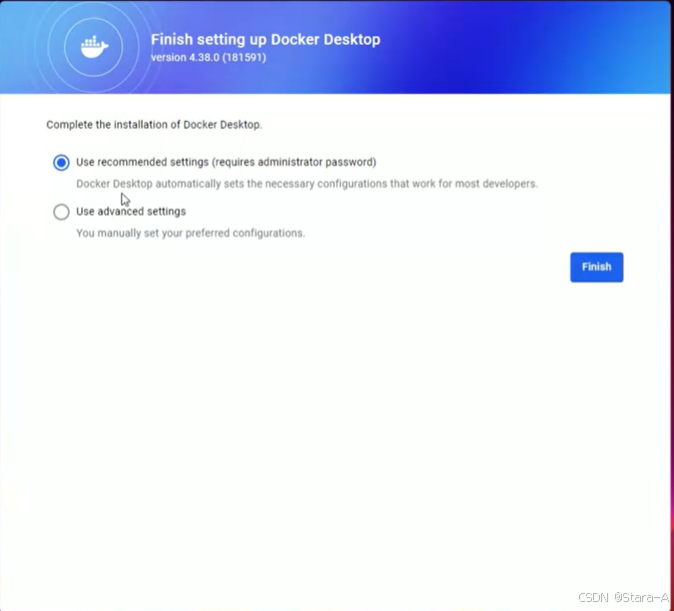The width and height of the screenshot is (674, 611).
Task: Click the 'Use advanced settings' label text
Action: click(131, 212)
